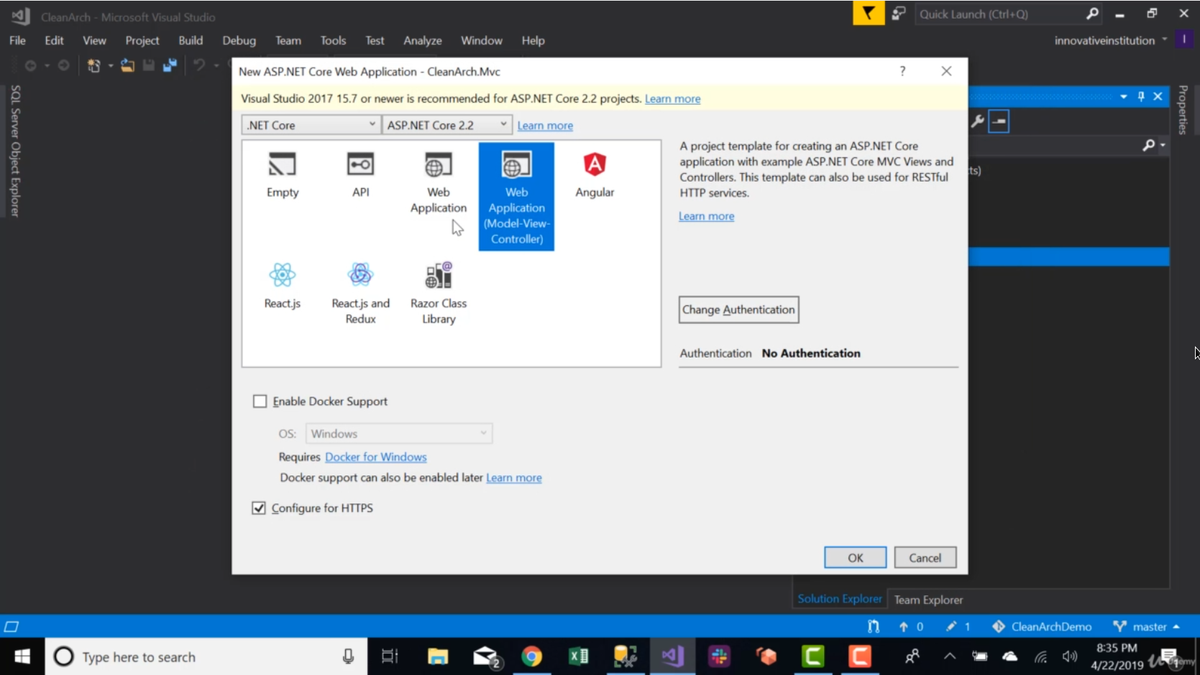Click the Save All toolbar icon
Image resolution: width=1200 pixels, height=675 pixels.
tap(170, 65)
